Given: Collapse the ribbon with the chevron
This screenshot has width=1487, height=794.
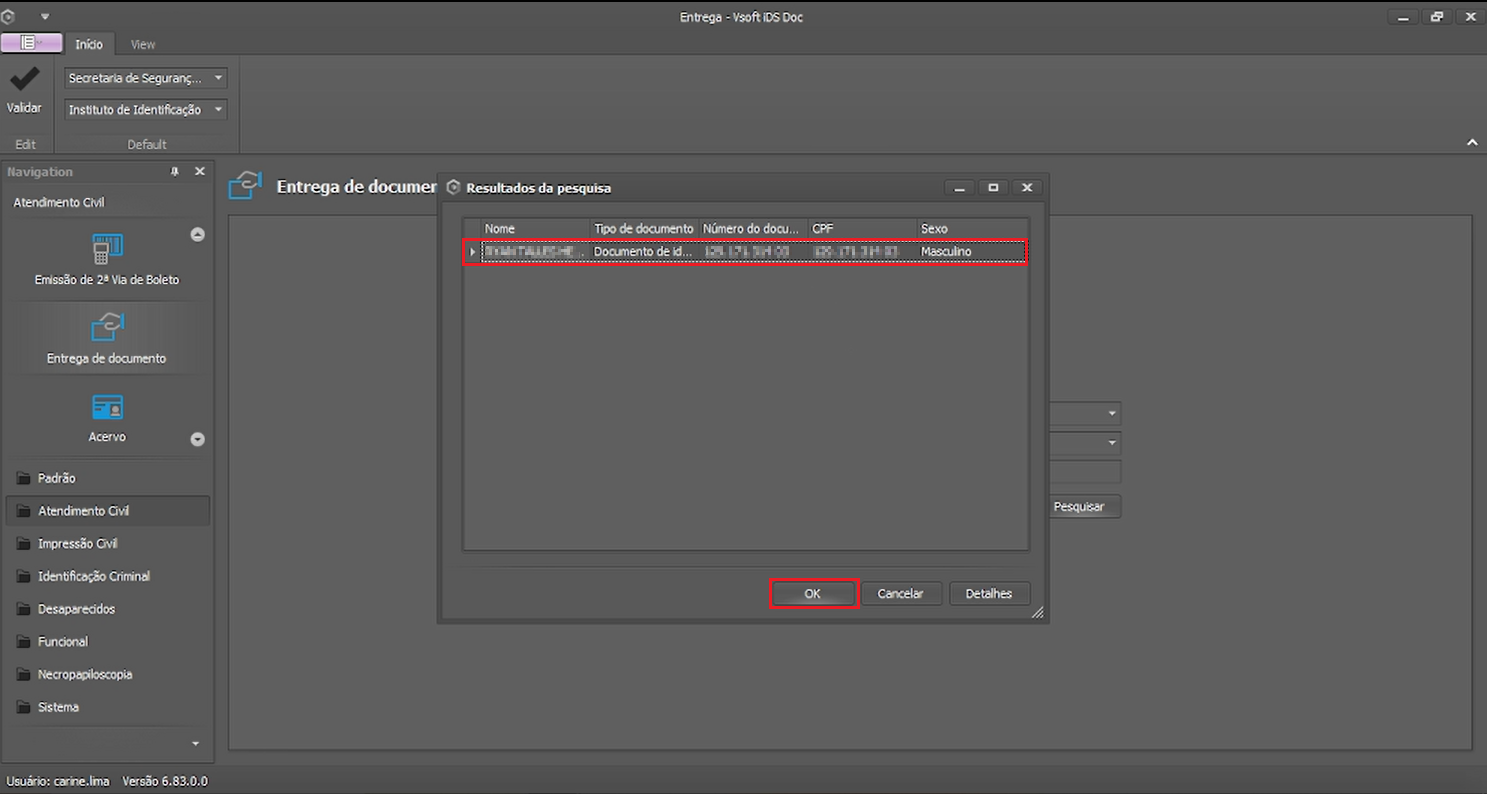Looking at the screenshot, I should pyautogui.click(x=1472, y=143).
